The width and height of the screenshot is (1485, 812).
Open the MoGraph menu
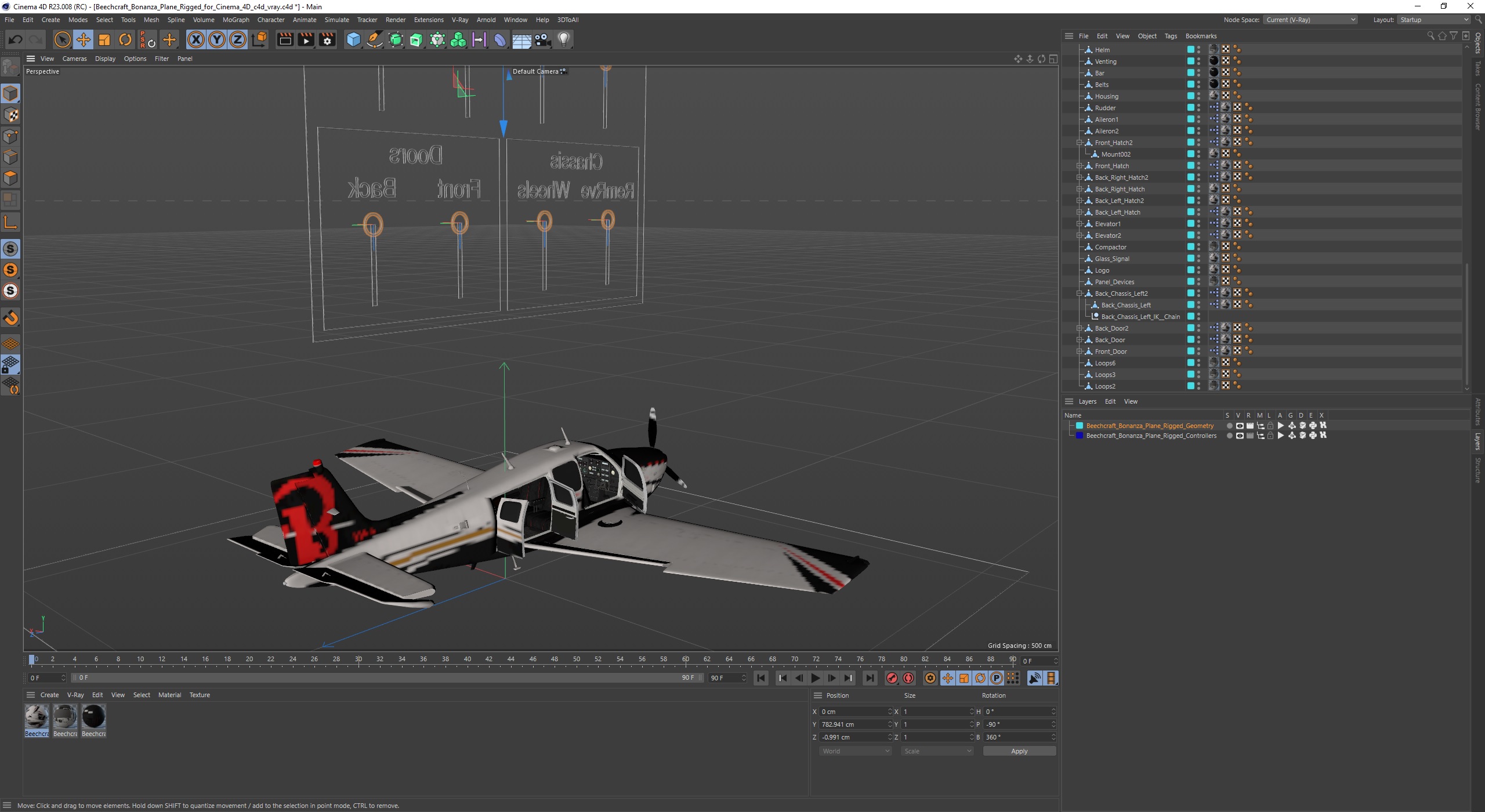(236, 20)
